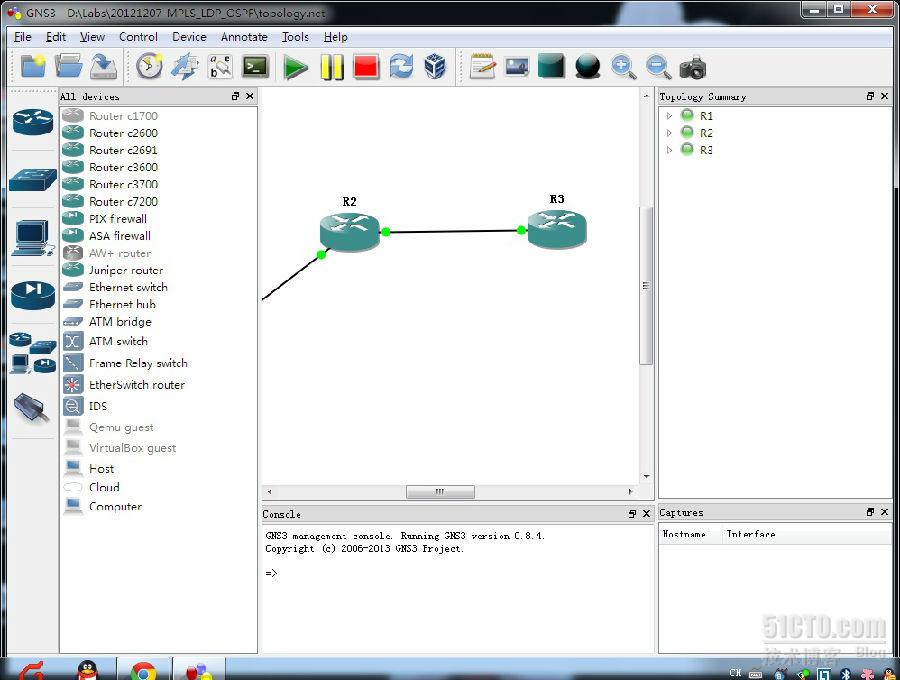Toggle interface labels with the abc icon
This screenshot has width=900, height=680.
tap(220, 67)
